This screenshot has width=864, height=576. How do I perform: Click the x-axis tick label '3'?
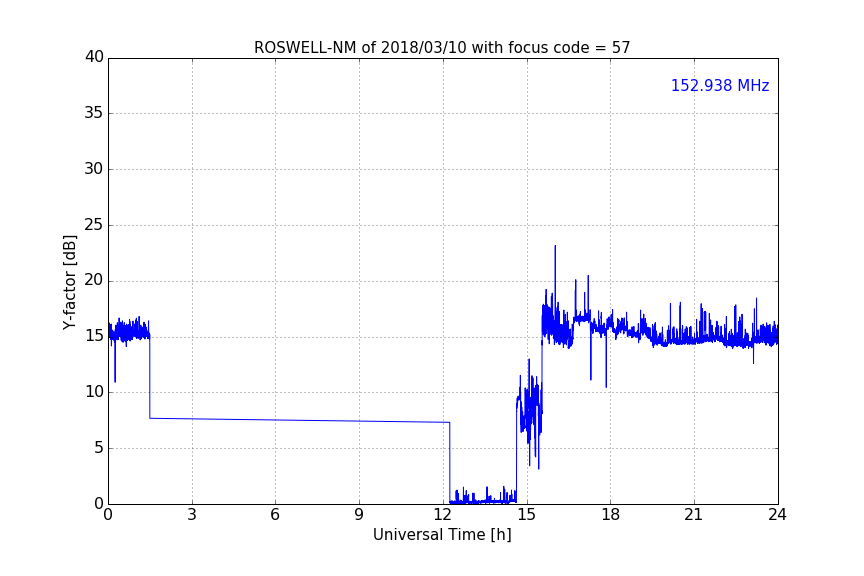[x=192, y=515]
